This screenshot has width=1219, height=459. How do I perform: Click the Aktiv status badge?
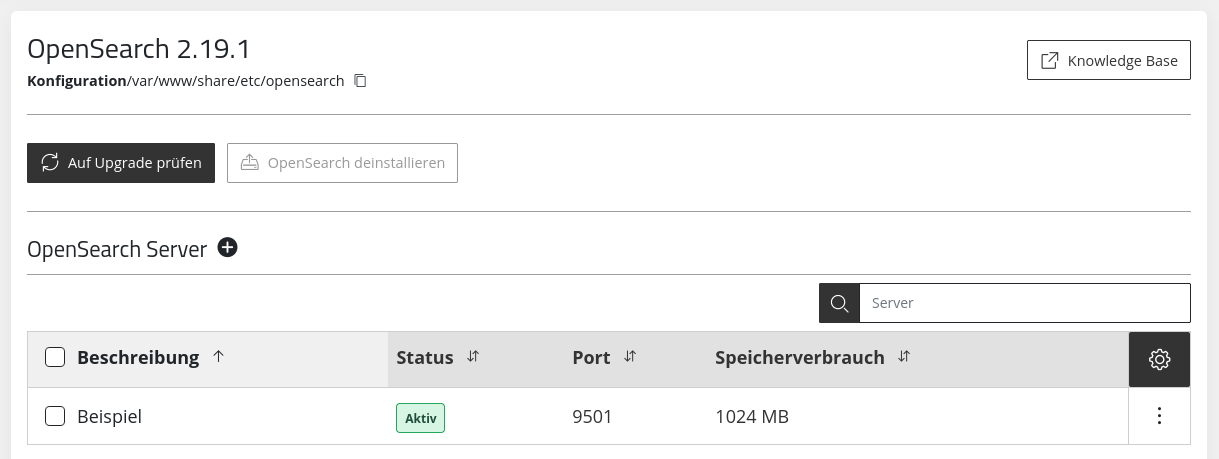(x=420, y=418)
